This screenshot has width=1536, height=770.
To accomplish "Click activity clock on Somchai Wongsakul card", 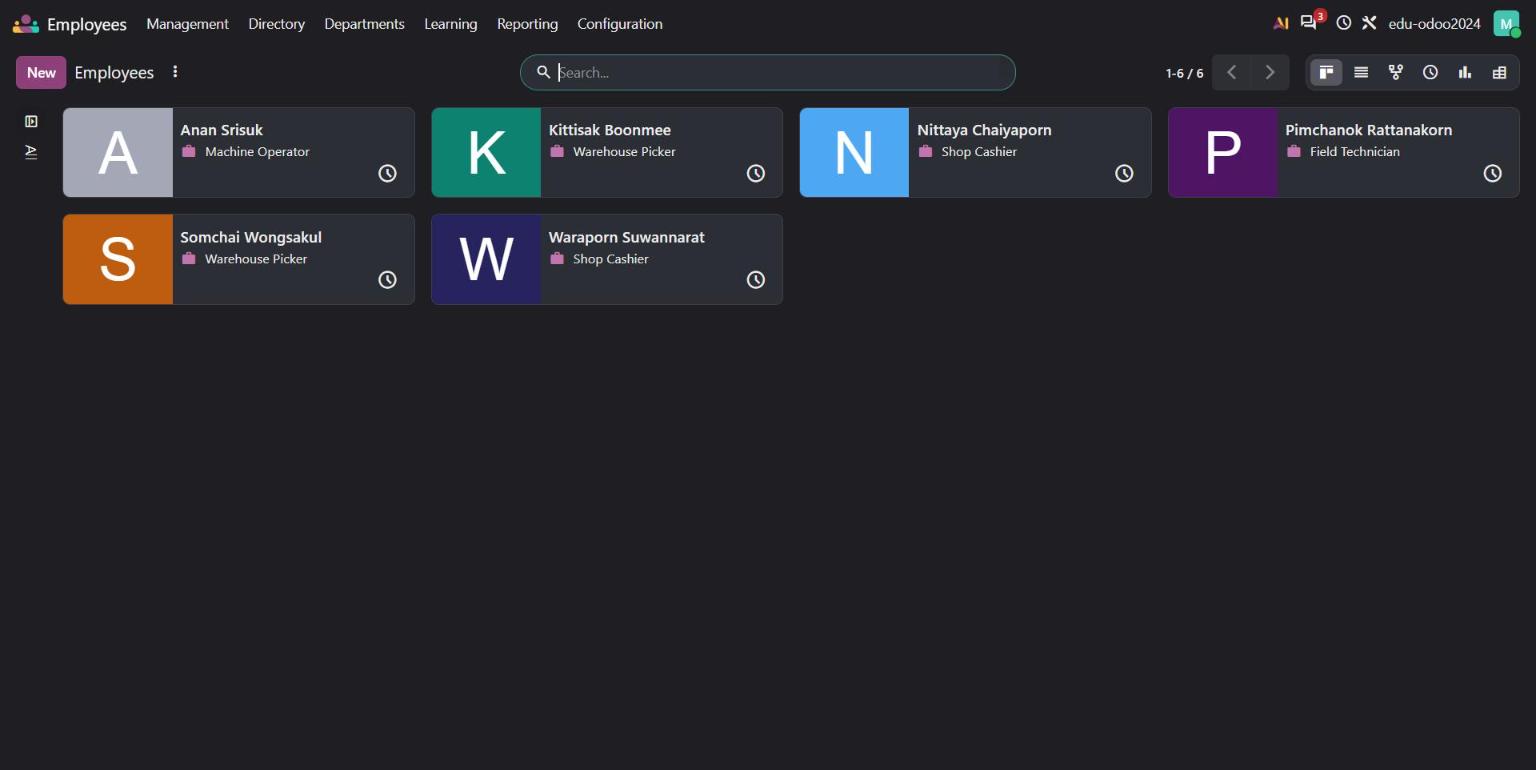I will click(x=387, y=280).
